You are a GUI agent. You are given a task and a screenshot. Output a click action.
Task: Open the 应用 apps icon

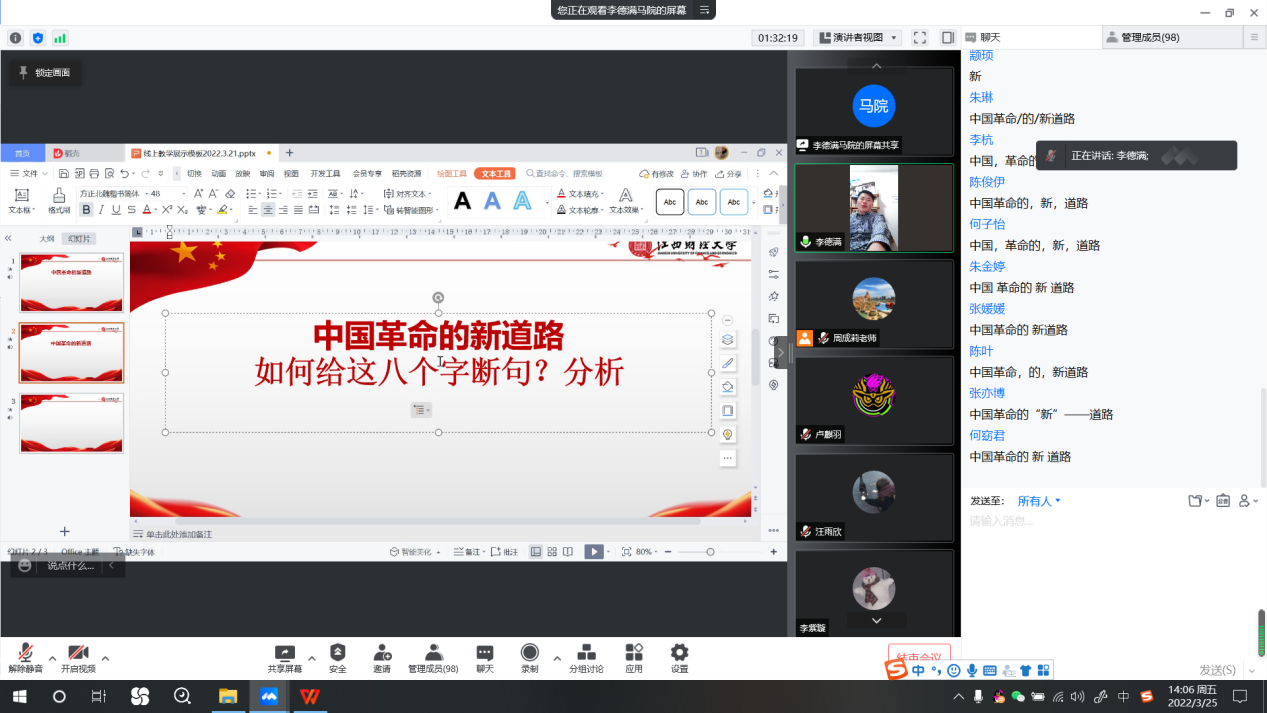[x=634, y=654]
